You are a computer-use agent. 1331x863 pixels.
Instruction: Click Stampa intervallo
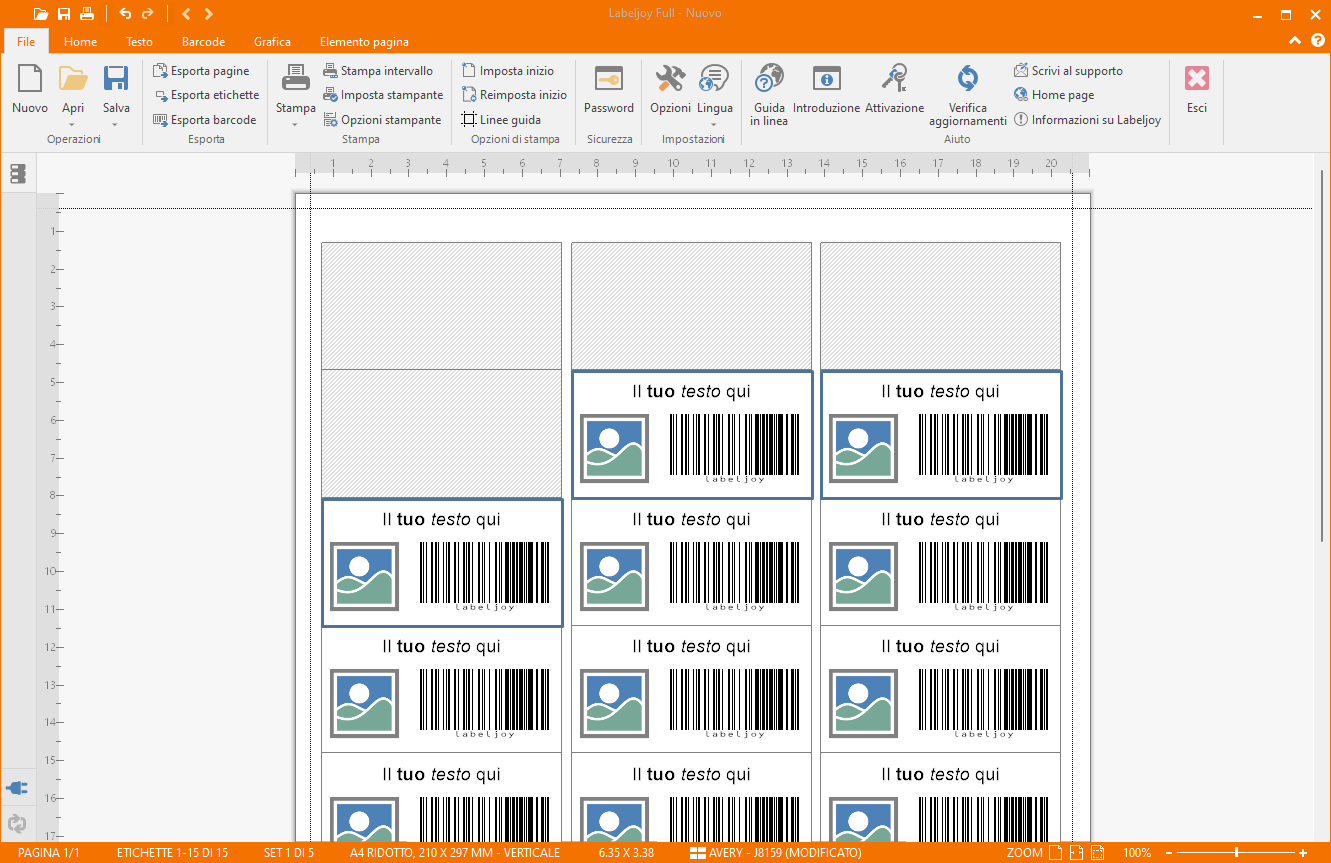click(378, 71)
